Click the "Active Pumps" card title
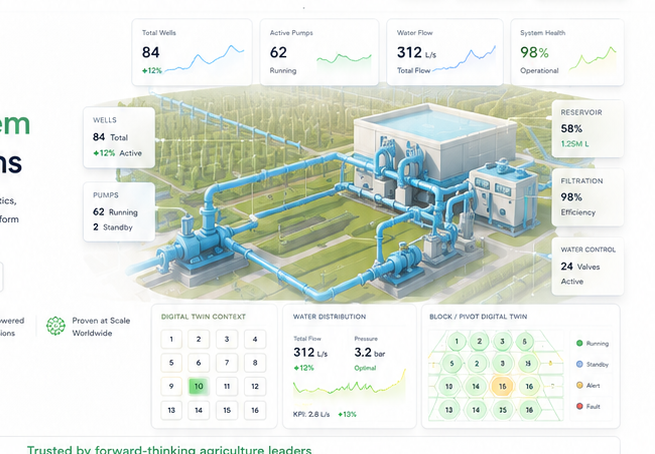This screenshot has height=454, width=655. 291,33
